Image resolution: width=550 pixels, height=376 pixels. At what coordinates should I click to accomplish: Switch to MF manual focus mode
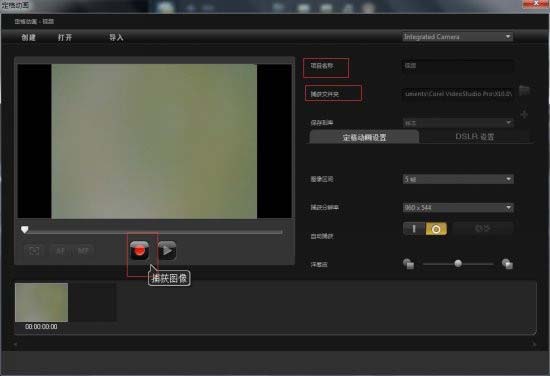click(83, 251)
